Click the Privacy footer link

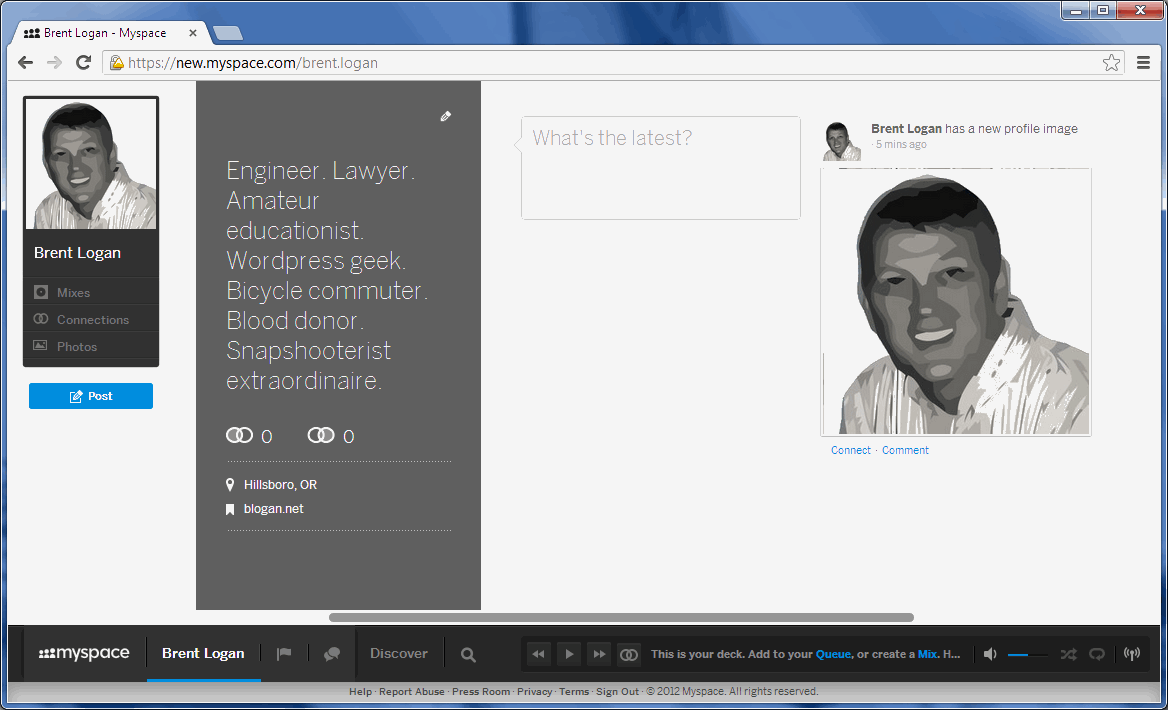[535, 691]
